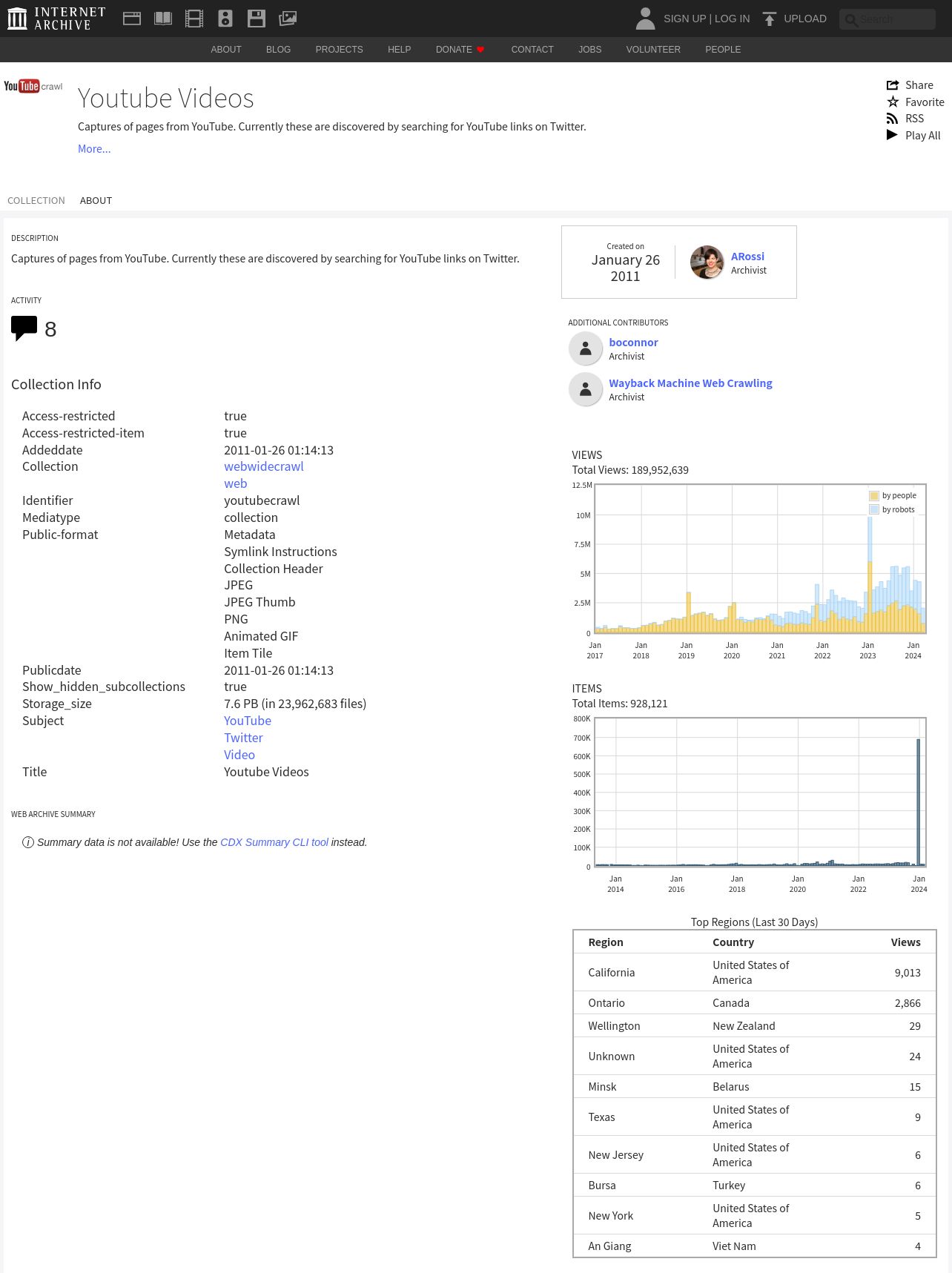Click boconnor's avatar icon
Screen dimensions: 952x1273
tap(586, 348)
